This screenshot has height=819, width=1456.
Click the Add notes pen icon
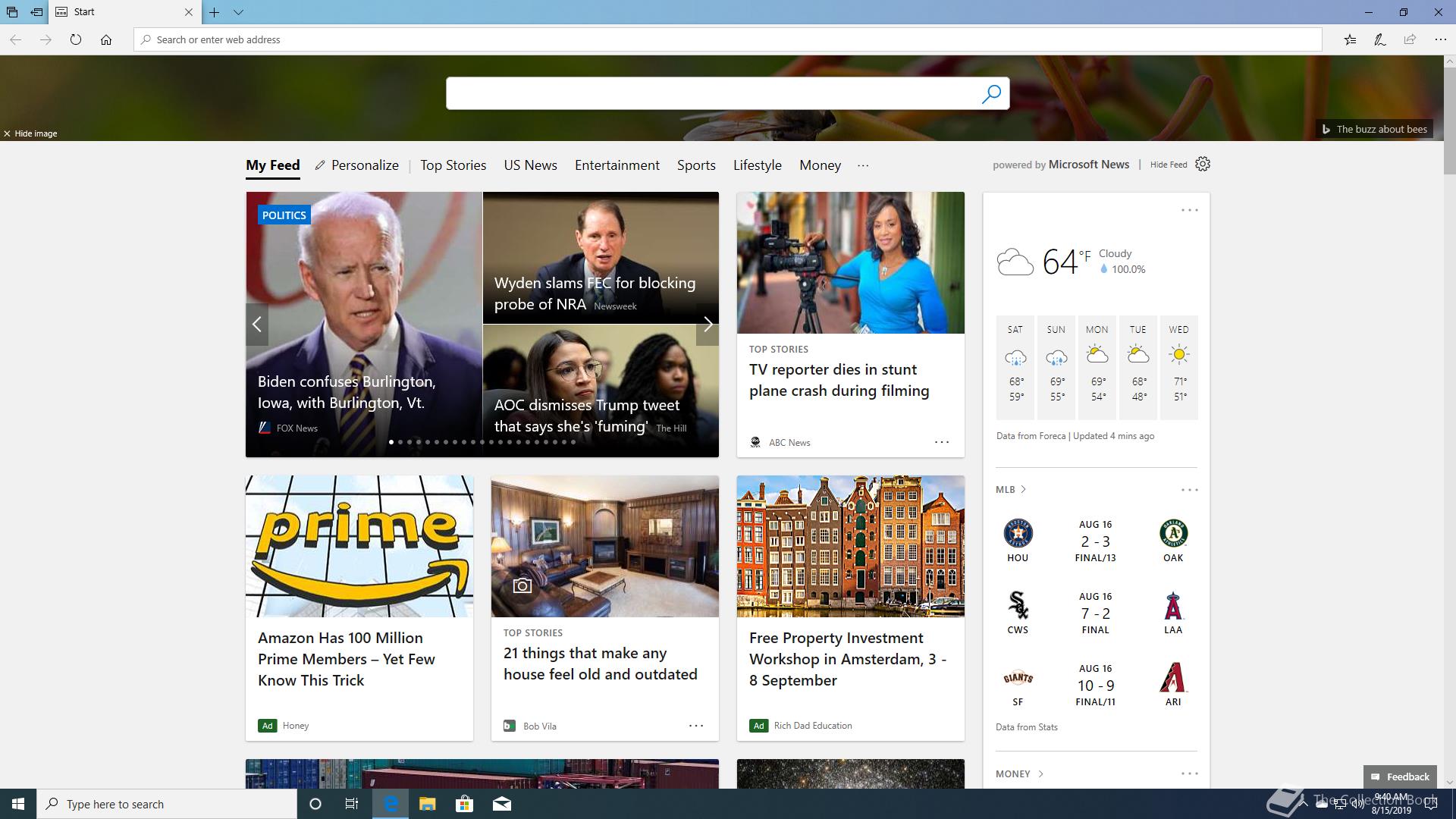[1380, 39]
